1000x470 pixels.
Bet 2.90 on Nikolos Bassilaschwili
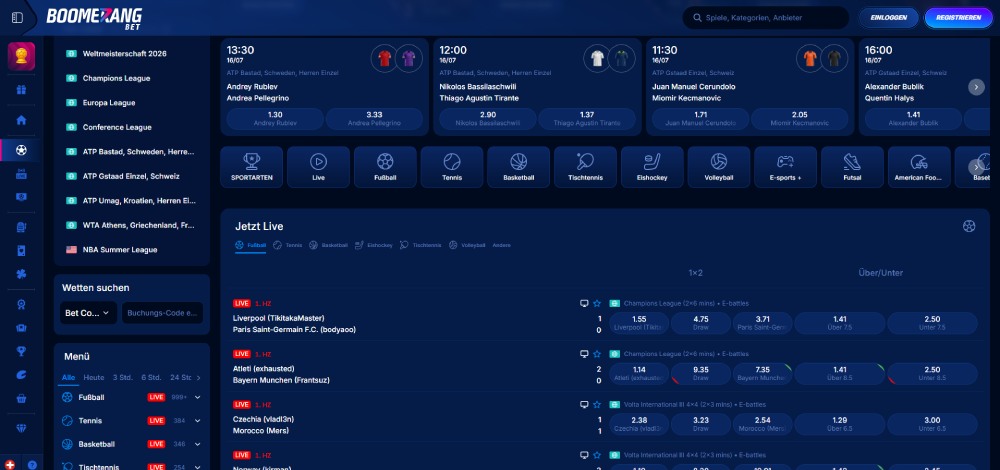click(488, 119)
